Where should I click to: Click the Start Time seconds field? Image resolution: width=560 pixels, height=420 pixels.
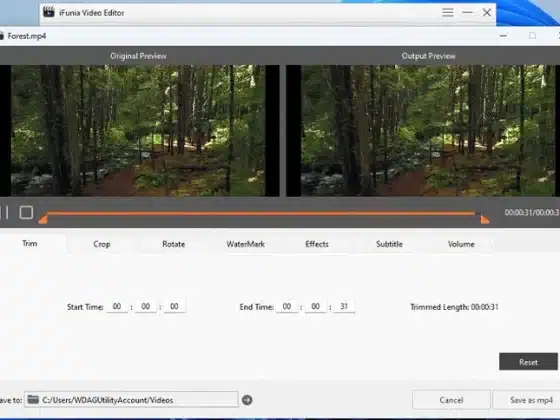[x=174, y=306]
